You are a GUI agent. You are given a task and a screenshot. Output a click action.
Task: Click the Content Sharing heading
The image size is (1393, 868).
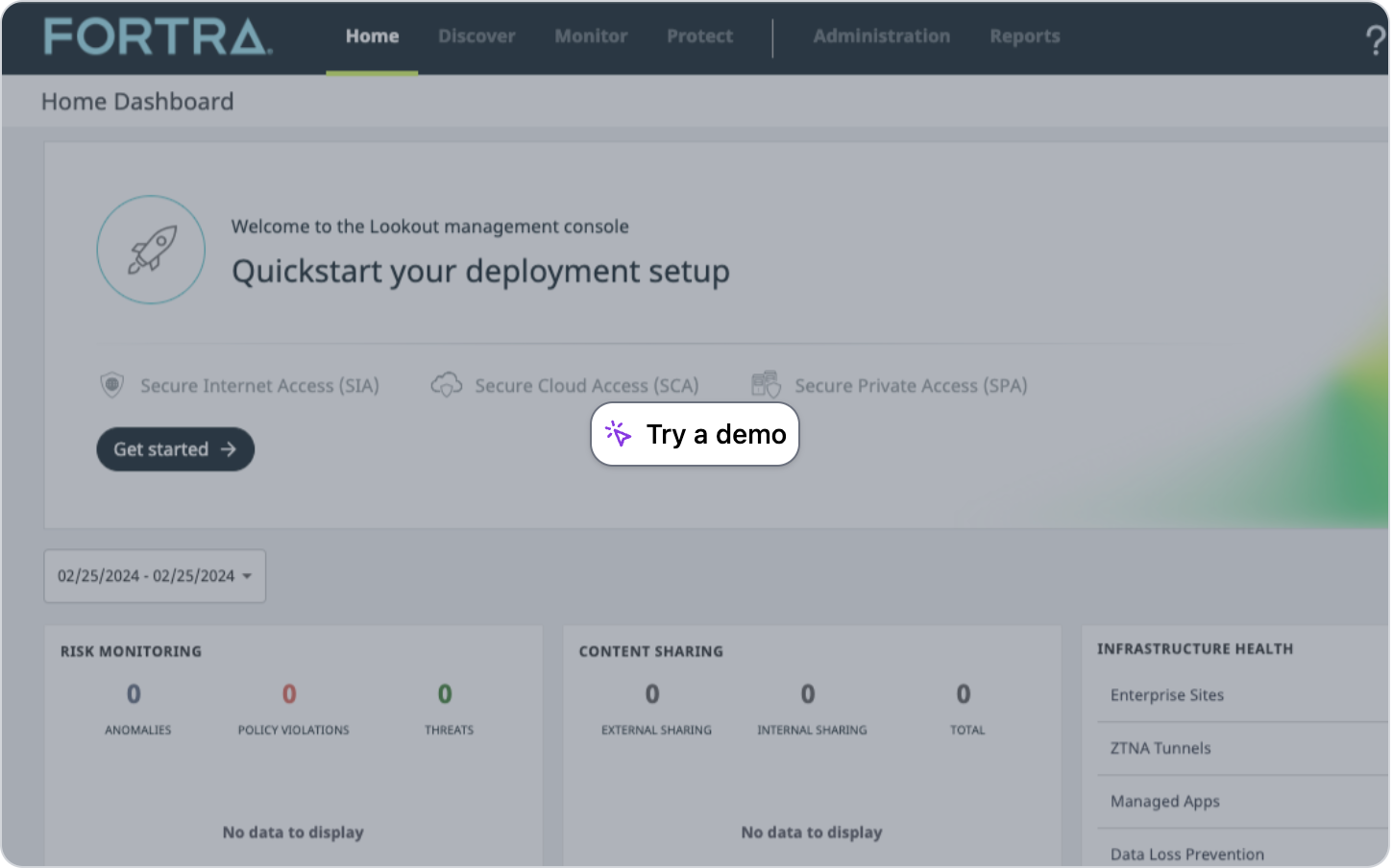pos(650,651)
